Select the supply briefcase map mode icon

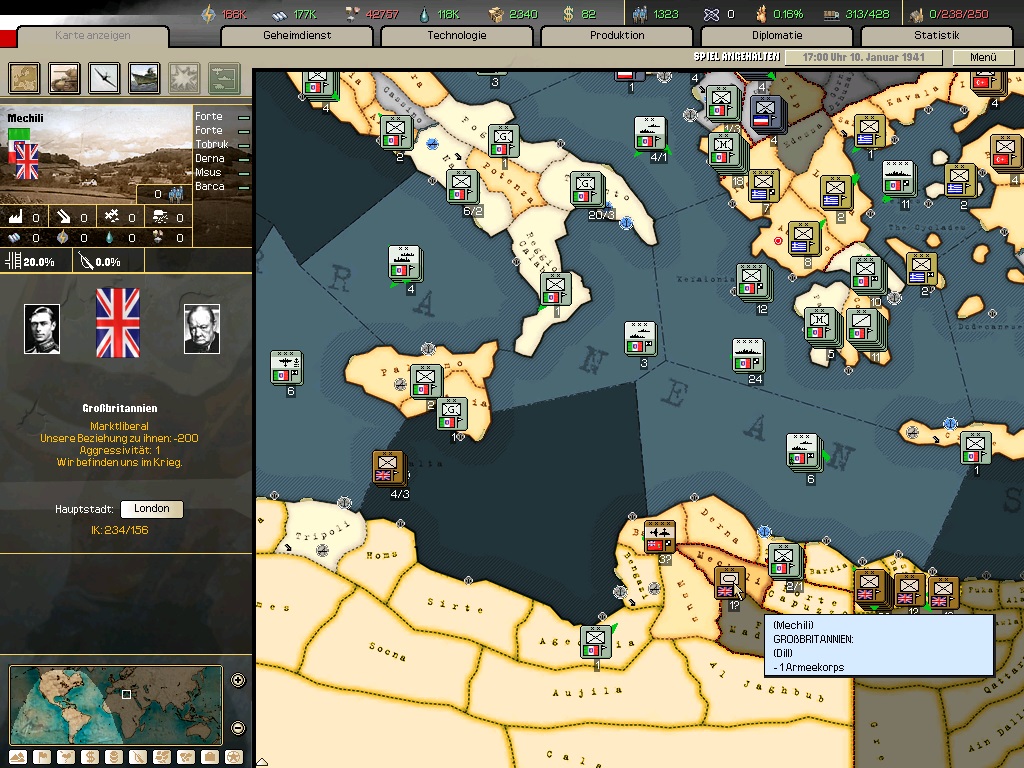coord(210,757)
